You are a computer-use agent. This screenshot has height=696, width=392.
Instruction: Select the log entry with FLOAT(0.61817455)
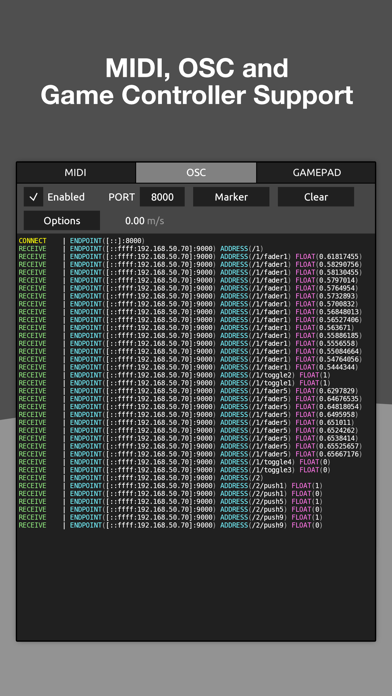point(190,257)
